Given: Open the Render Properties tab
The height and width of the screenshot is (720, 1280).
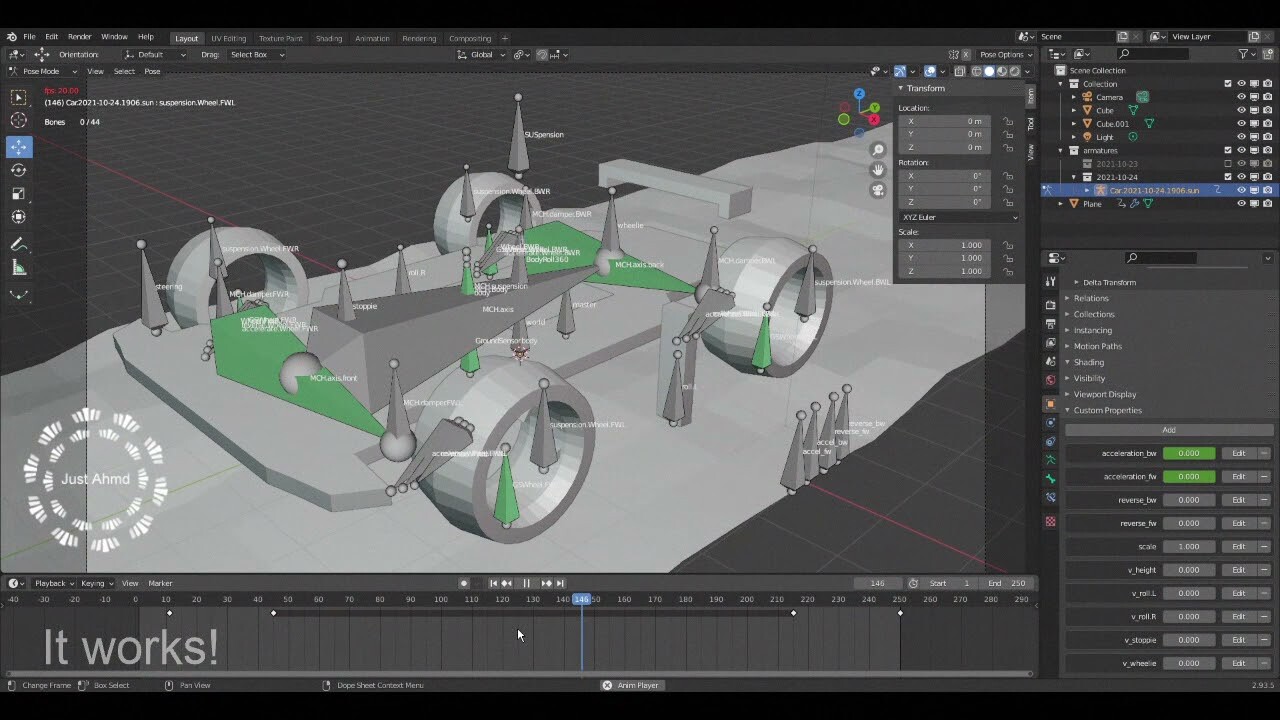Looking at the screenshot, I should (1050, 305).
